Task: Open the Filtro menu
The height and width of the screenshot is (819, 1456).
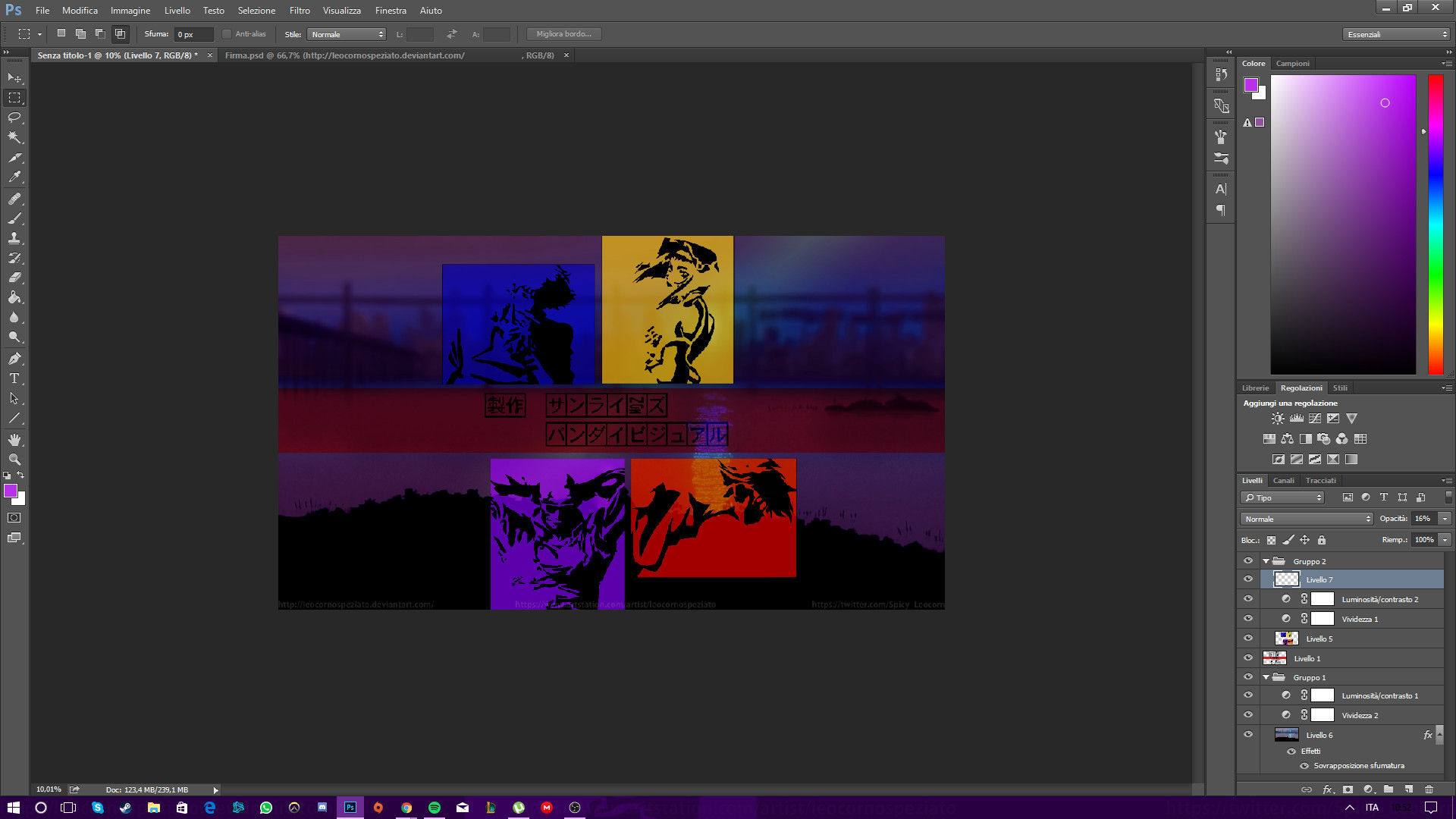Action: pos(300,11)
